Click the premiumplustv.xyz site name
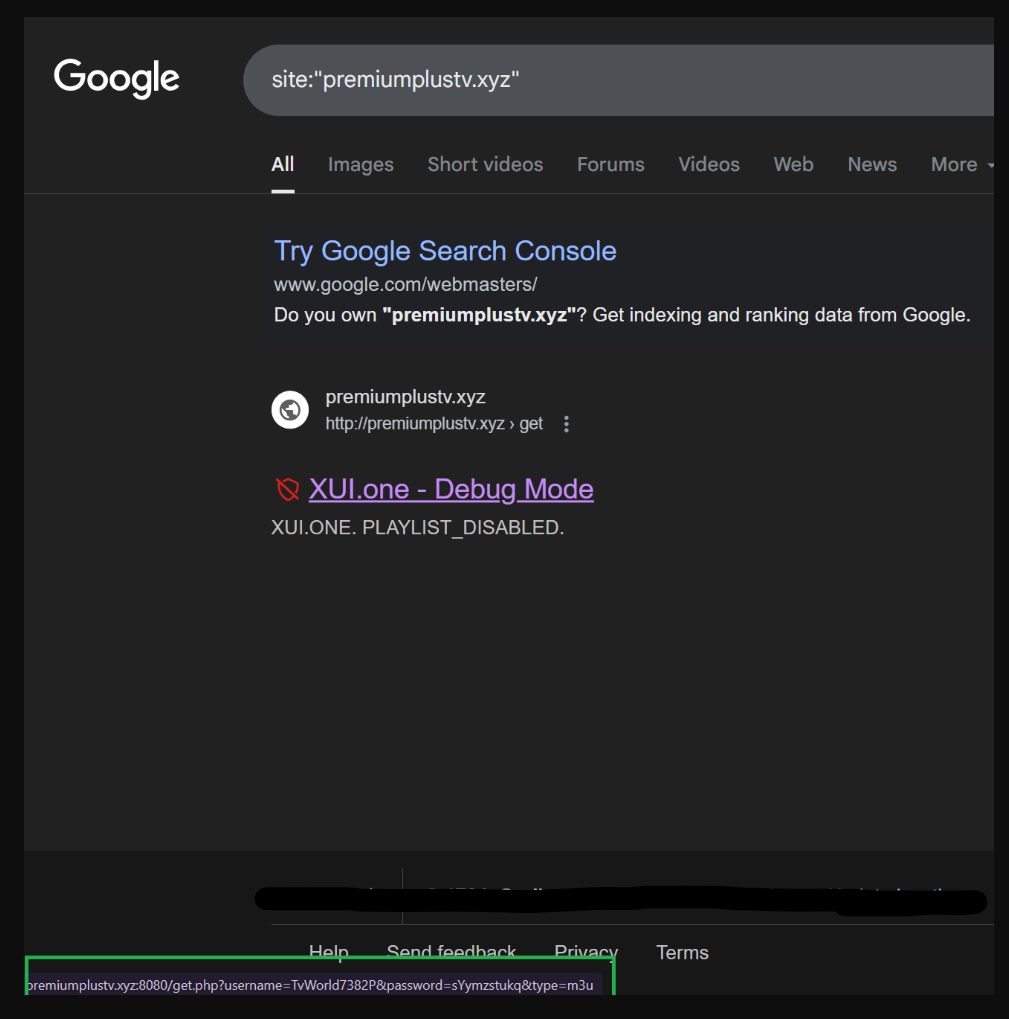 coord(405,396)
